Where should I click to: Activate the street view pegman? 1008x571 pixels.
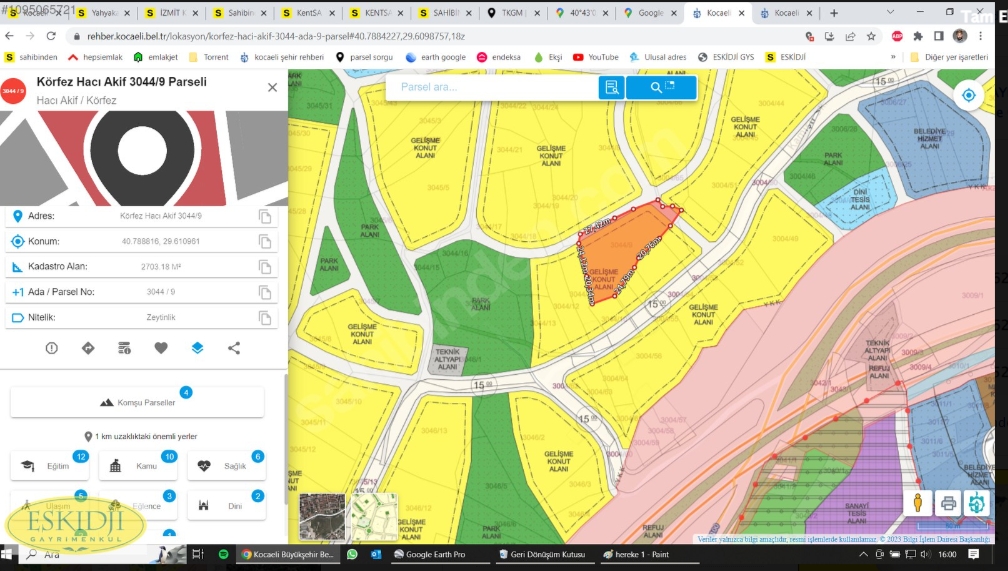click(918, 503)
